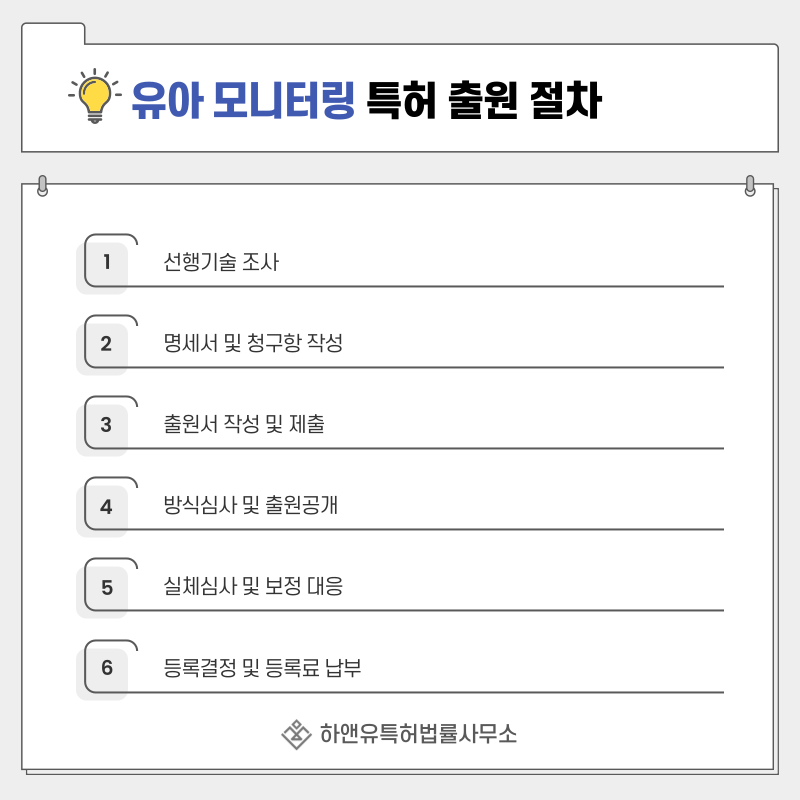This screenshot has height=800, width=800.
Task: Click the right binder pin icon
Action: tap(750, 186)
